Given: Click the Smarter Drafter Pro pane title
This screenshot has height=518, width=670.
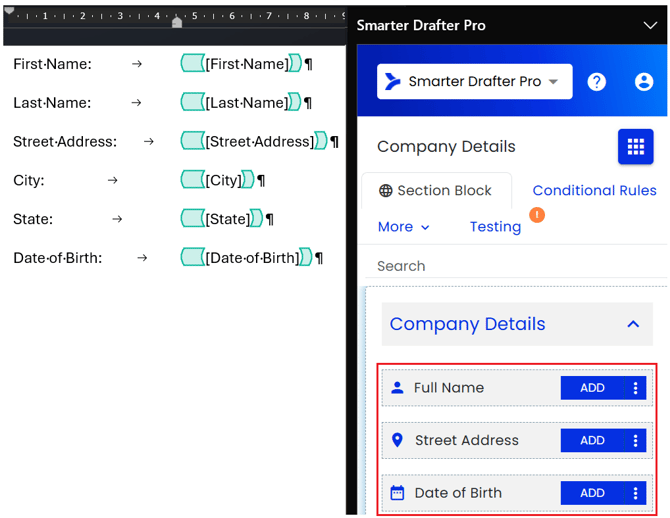Looking at the screenshot, I should [x=421, y=25].
